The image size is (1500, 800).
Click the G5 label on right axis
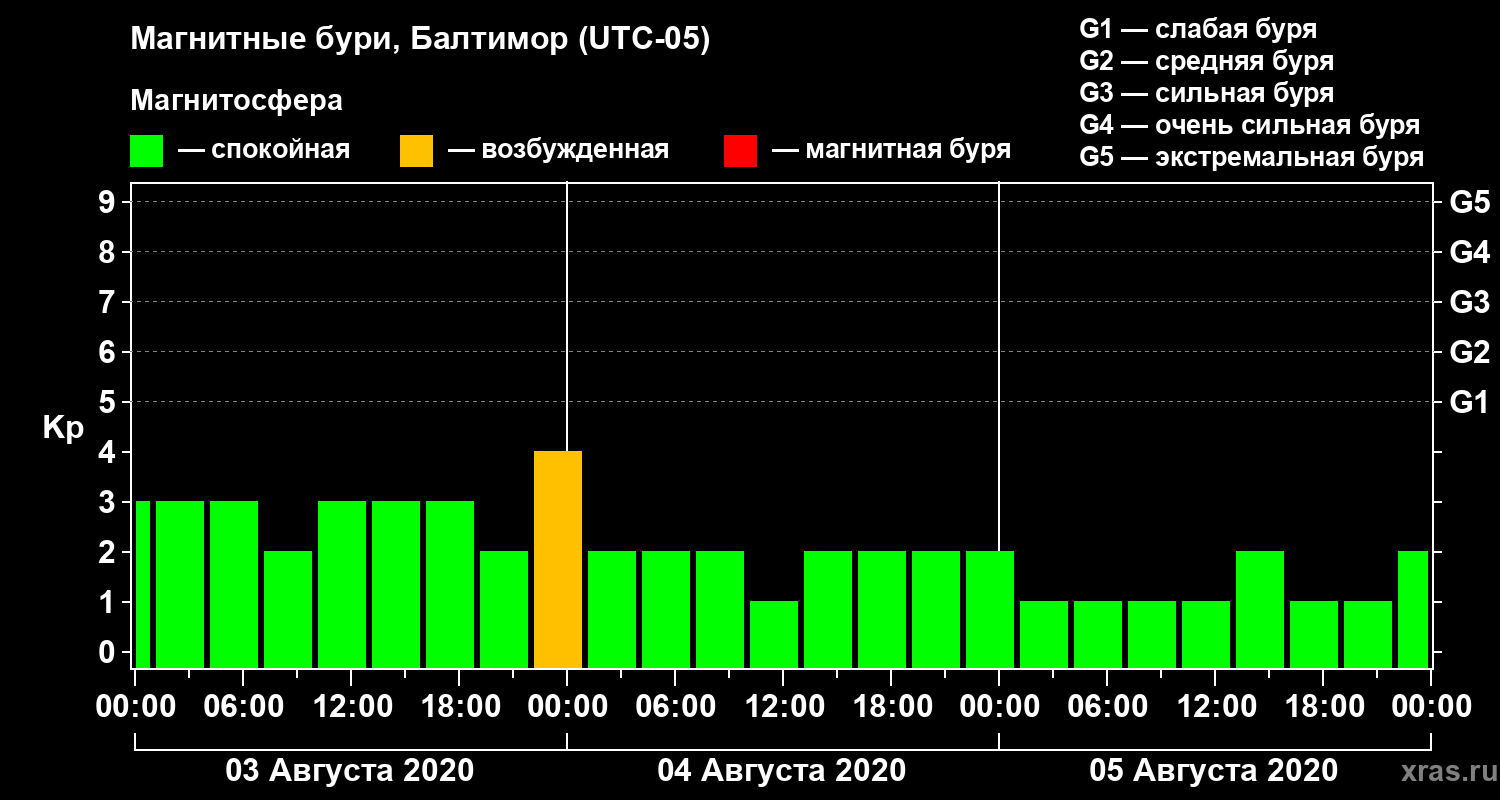click(1469, 202)
